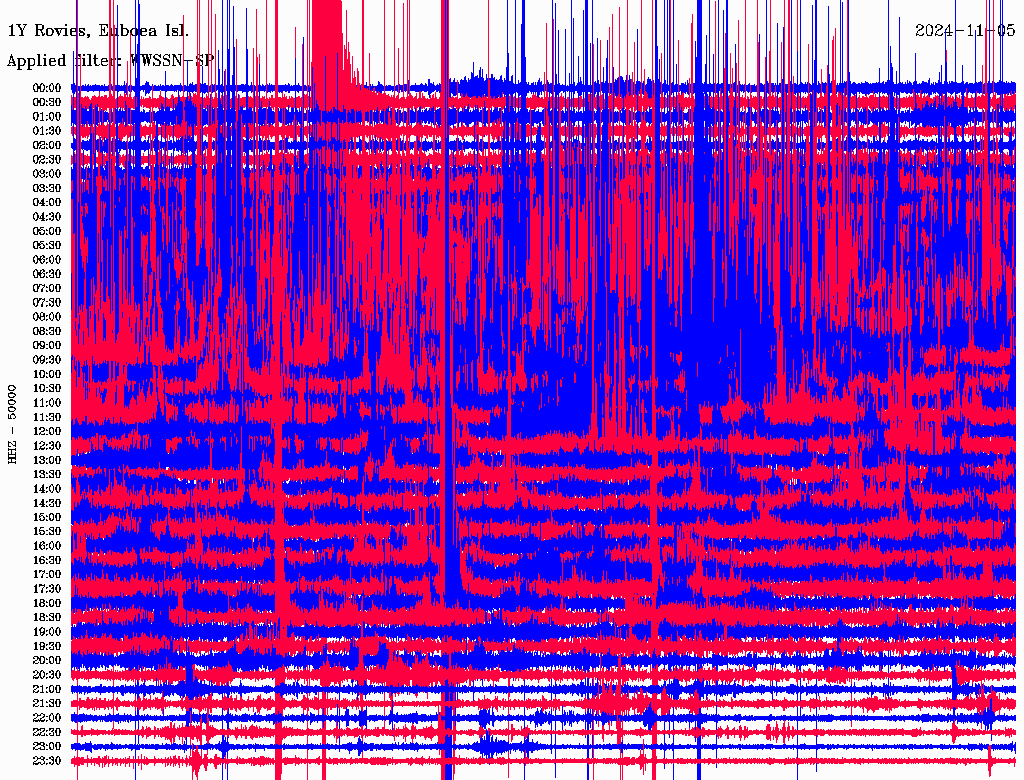Select the 20:00 time row label

[x=47, y=661]
